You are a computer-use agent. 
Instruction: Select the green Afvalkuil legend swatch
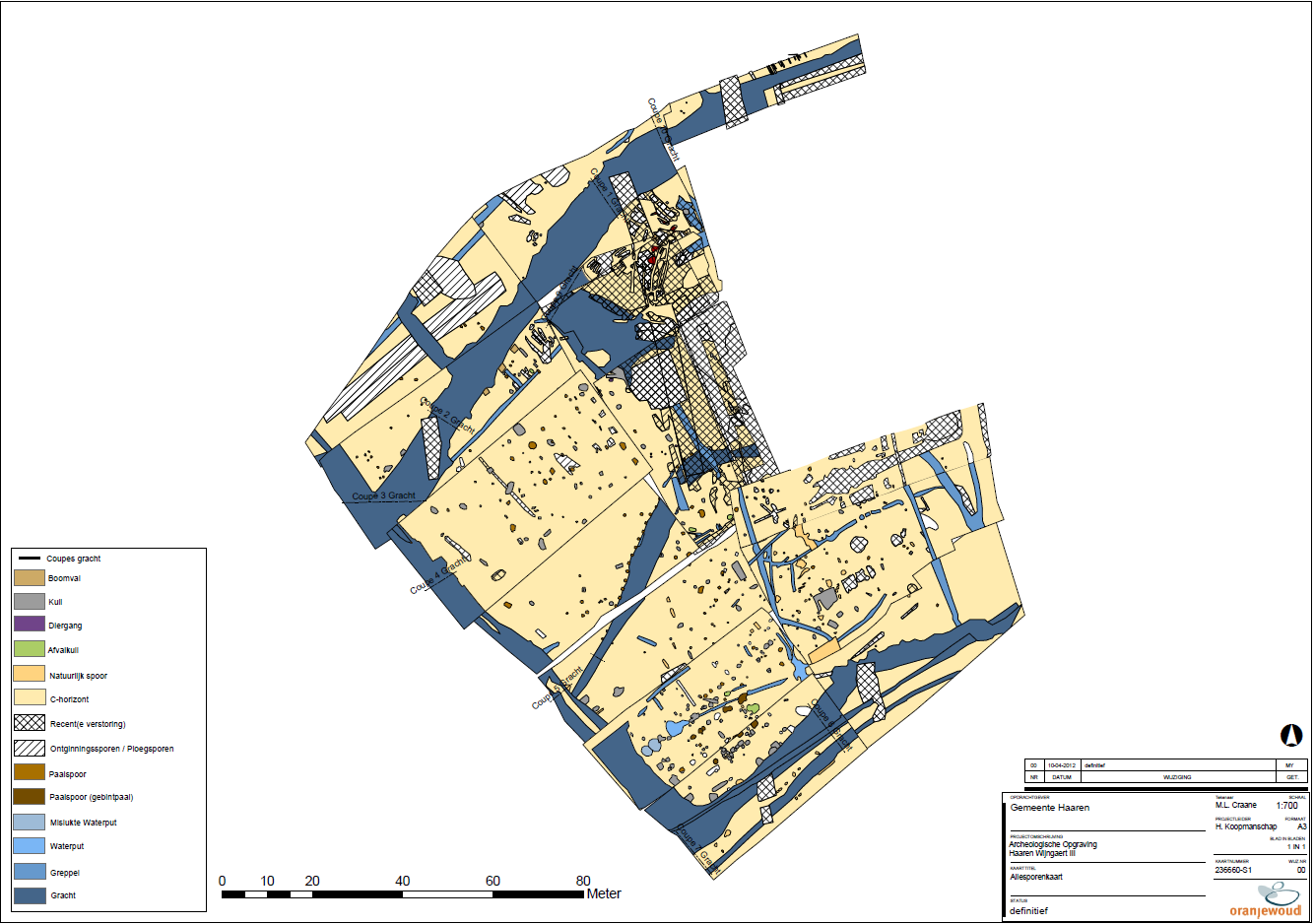click(30, 649)
